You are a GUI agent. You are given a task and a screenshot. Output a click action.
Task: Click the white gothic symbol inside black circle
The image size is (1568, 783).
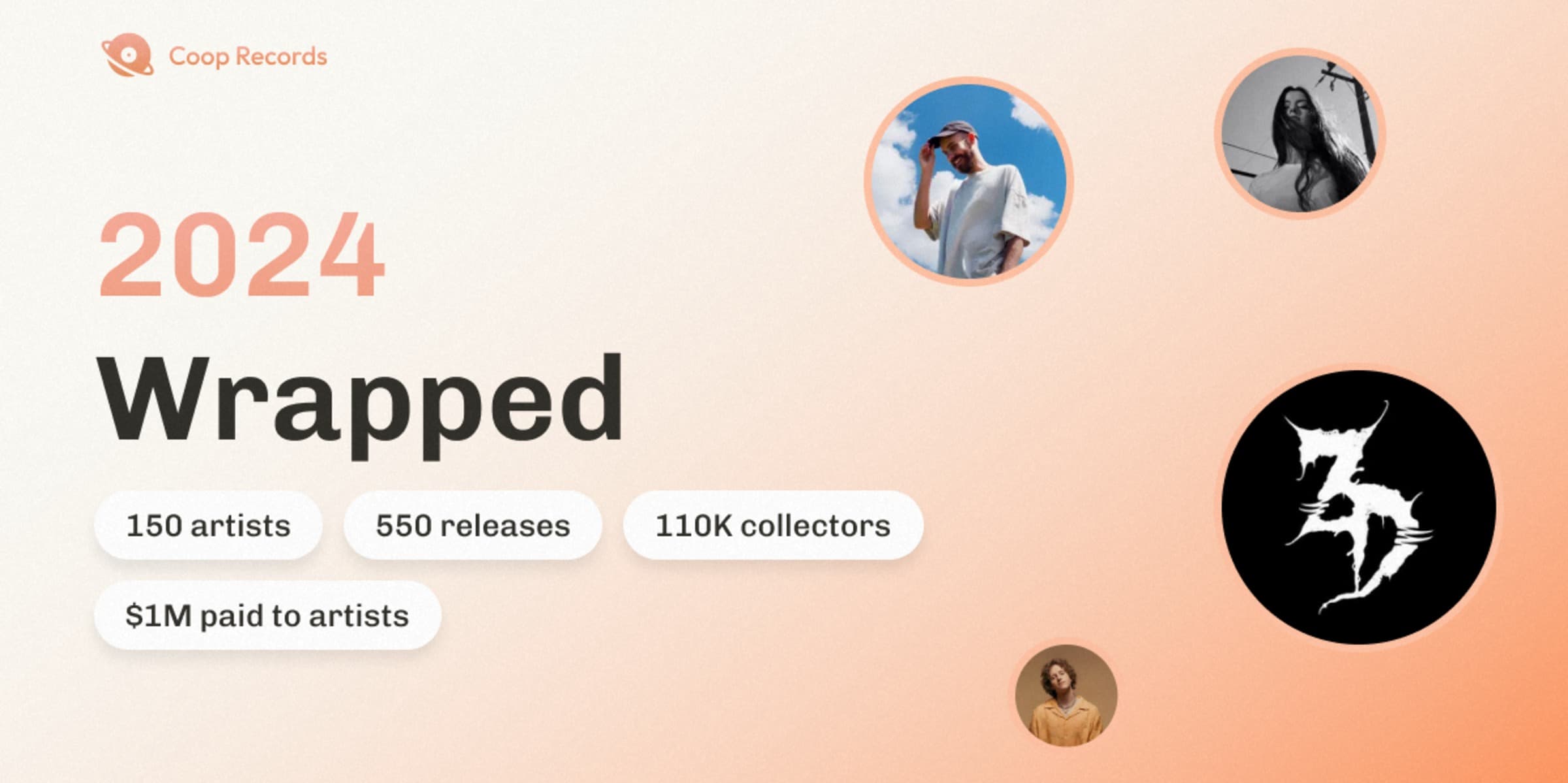1356,507
